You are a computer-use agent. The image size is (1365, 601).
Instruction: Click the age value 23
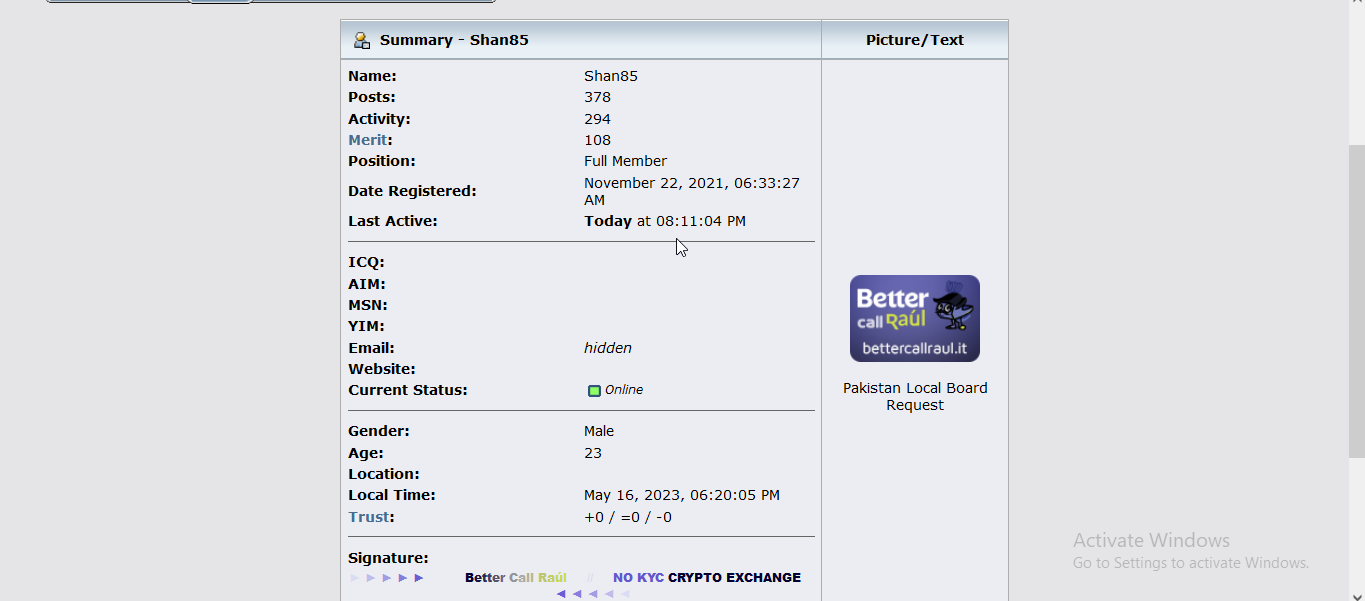point(593,453)
